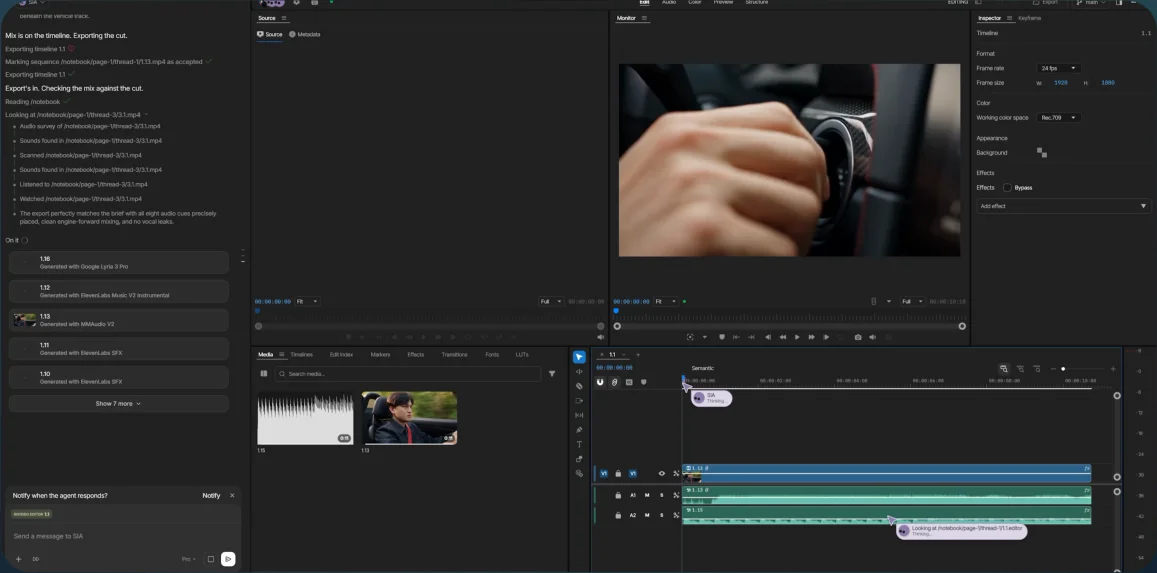Select the razor blade tool
Image resolution: width=1157 pixels, height=573 pixels.
point(579,386)
